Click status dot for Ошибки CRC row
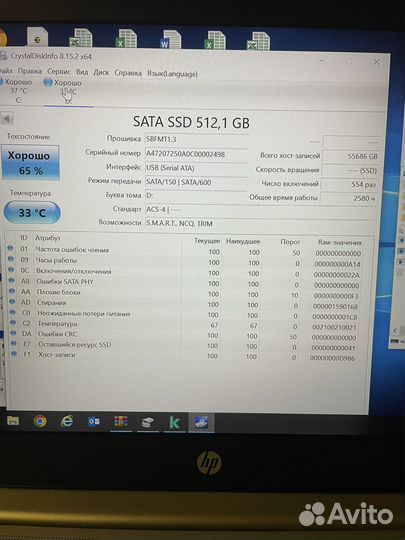 [x=13, y=333]
